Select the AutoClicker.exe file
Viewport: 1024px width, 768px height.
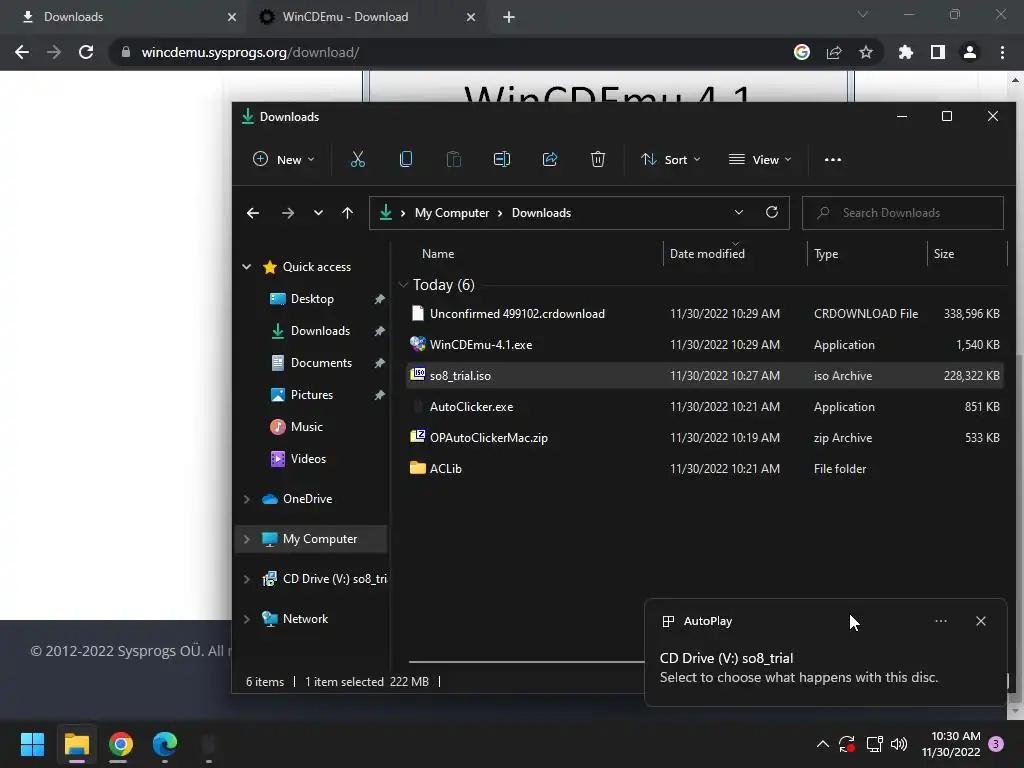pos(705,407)
